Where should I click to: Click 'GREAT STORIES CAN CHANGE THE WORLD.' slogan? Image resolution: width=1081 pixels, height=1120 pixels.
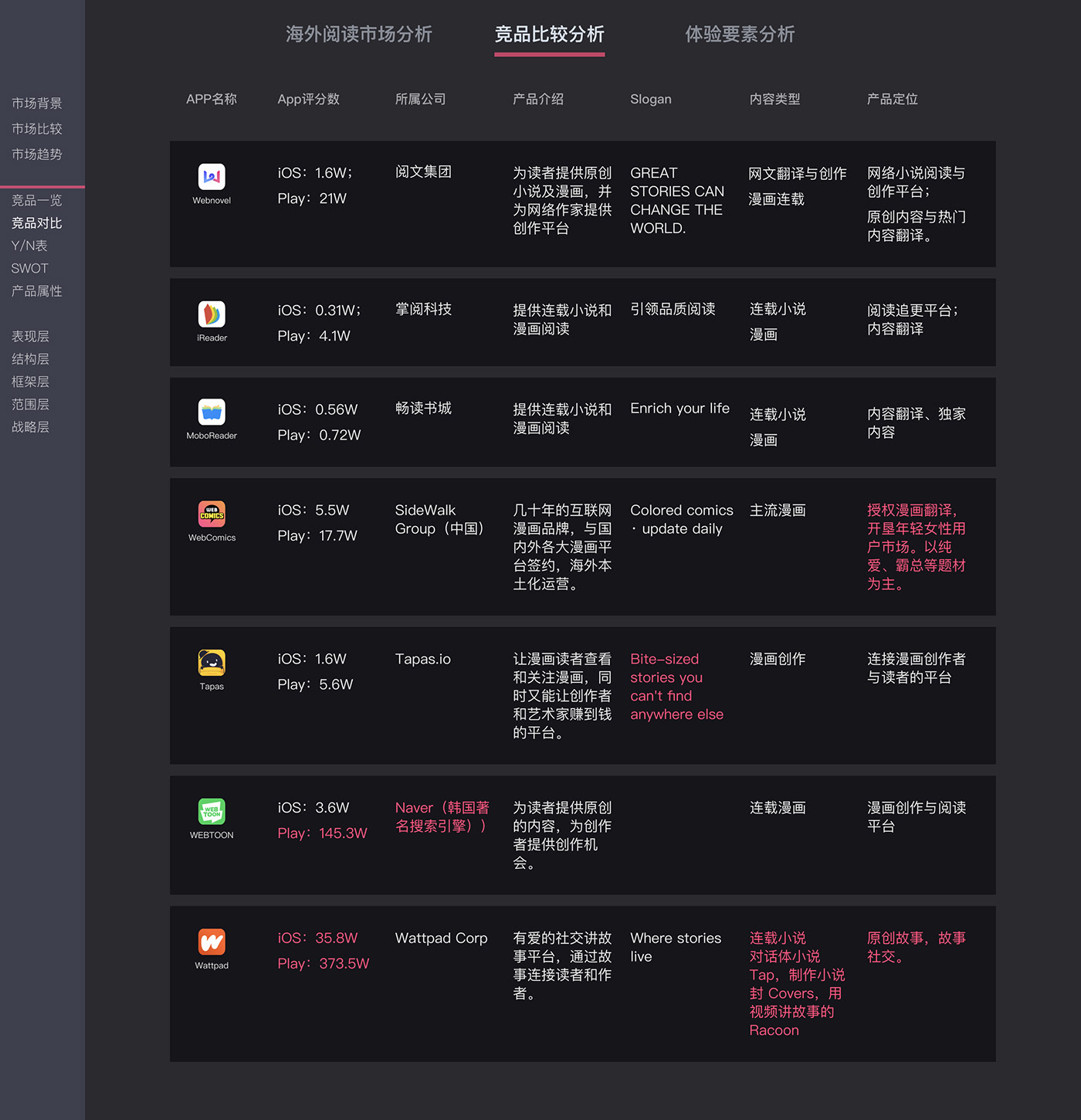pos(677,200)
